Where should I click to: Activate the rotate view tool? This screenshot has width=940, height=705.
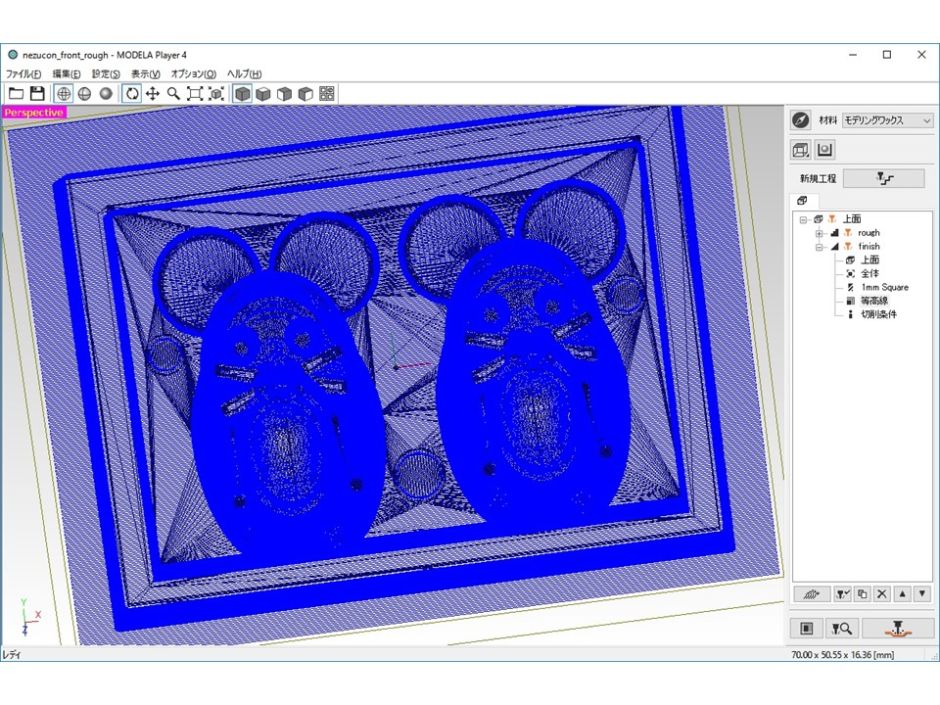[x=131, y=94]
